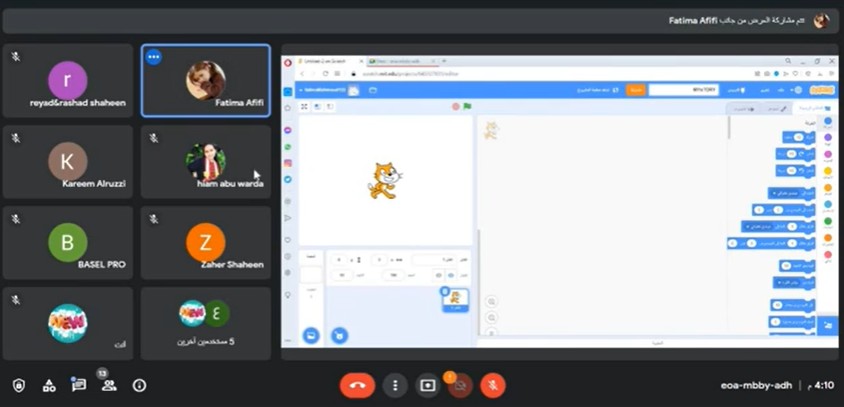The height and width of the screenshot is (407, 844).
Task: Click options dots on Fatima Afifi tile
Action: (x=154, y=57)
